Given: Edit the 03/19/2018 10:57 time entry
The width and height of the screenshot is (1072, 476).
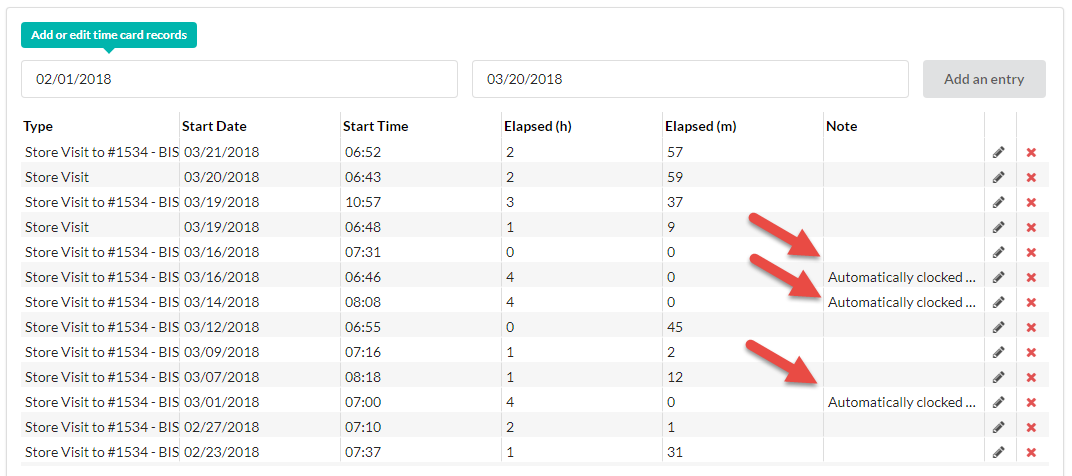Looking at the screenshot, I should (998, 202).
